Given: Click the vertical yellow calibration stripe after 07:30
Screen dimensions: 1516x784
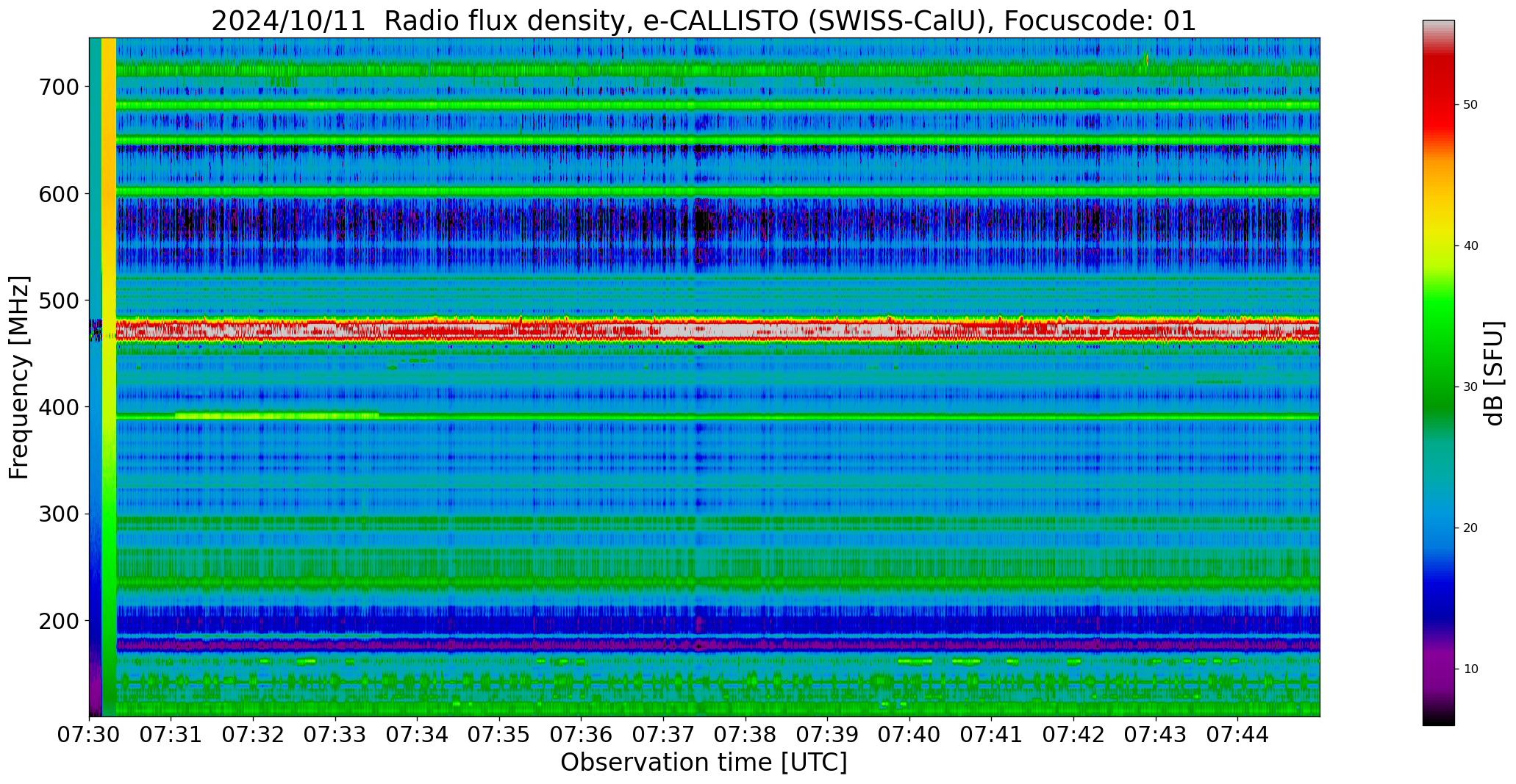Looking at the screenshot, I should coord(109,377).
